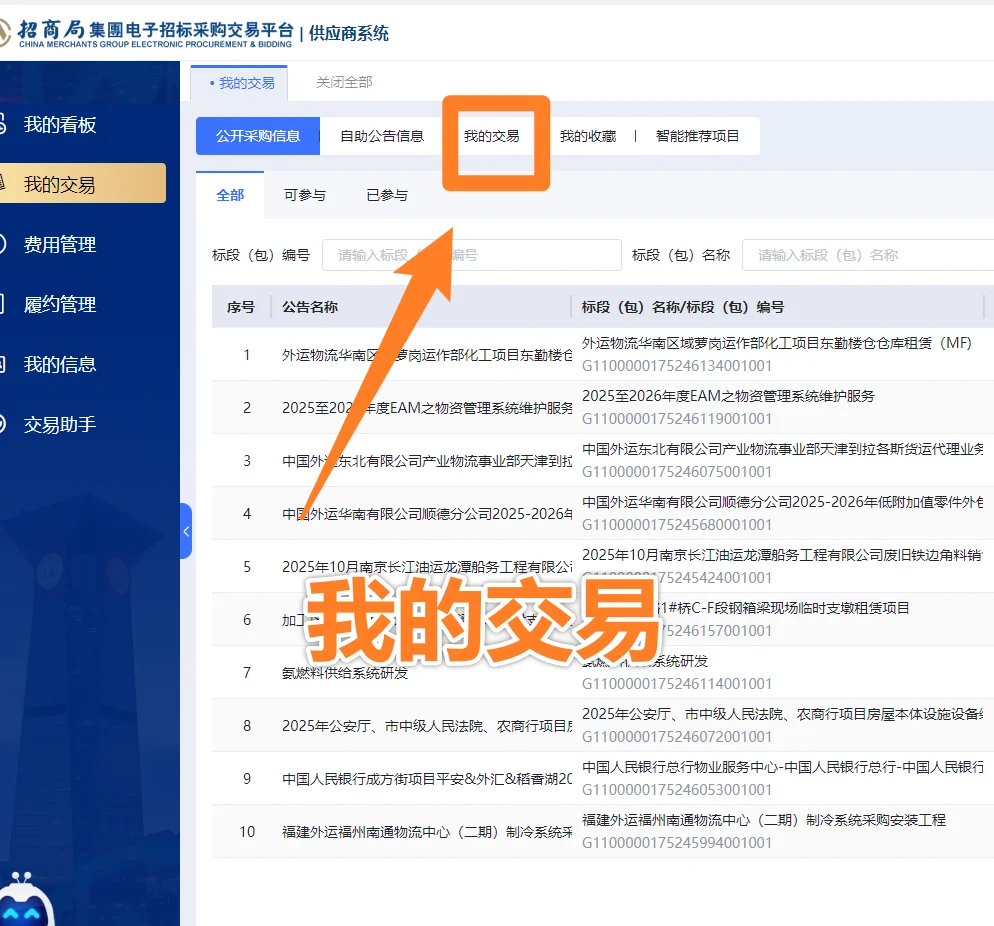Open the 我的收藏 tab
This screenshot has height=926, width=994.
(x=593, y=136)
